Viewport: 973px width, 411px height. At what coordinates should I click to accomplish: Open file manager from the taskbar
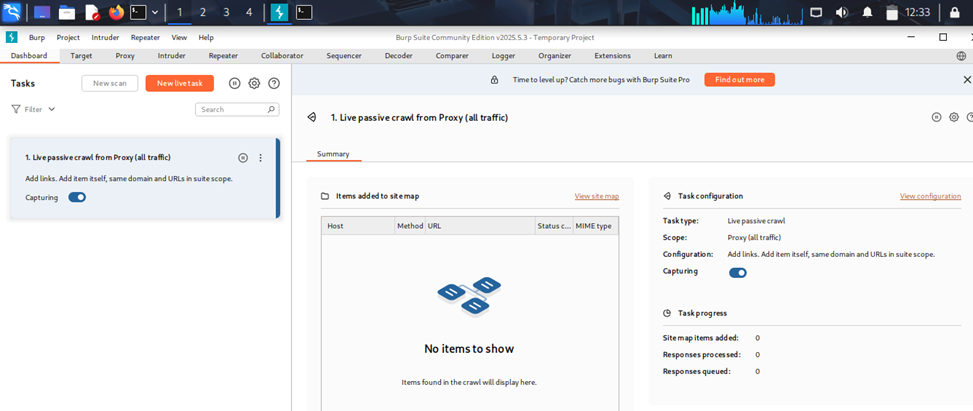pos(67,12)
